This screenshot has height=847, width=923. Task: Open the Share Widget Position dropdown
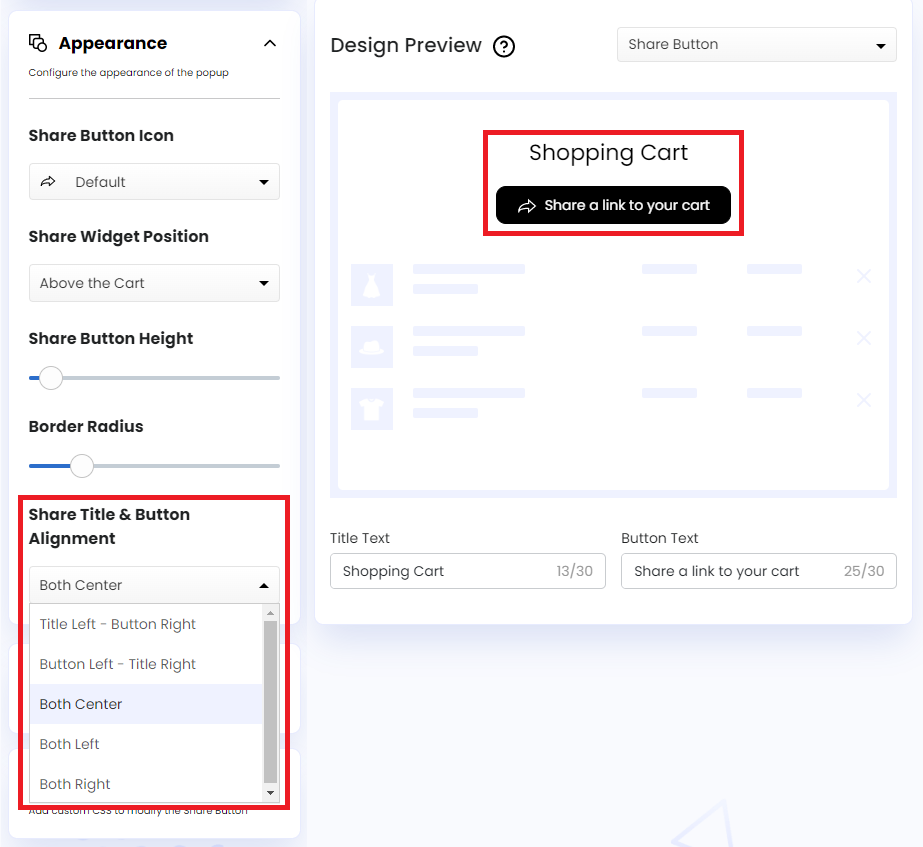click(154, 283)
